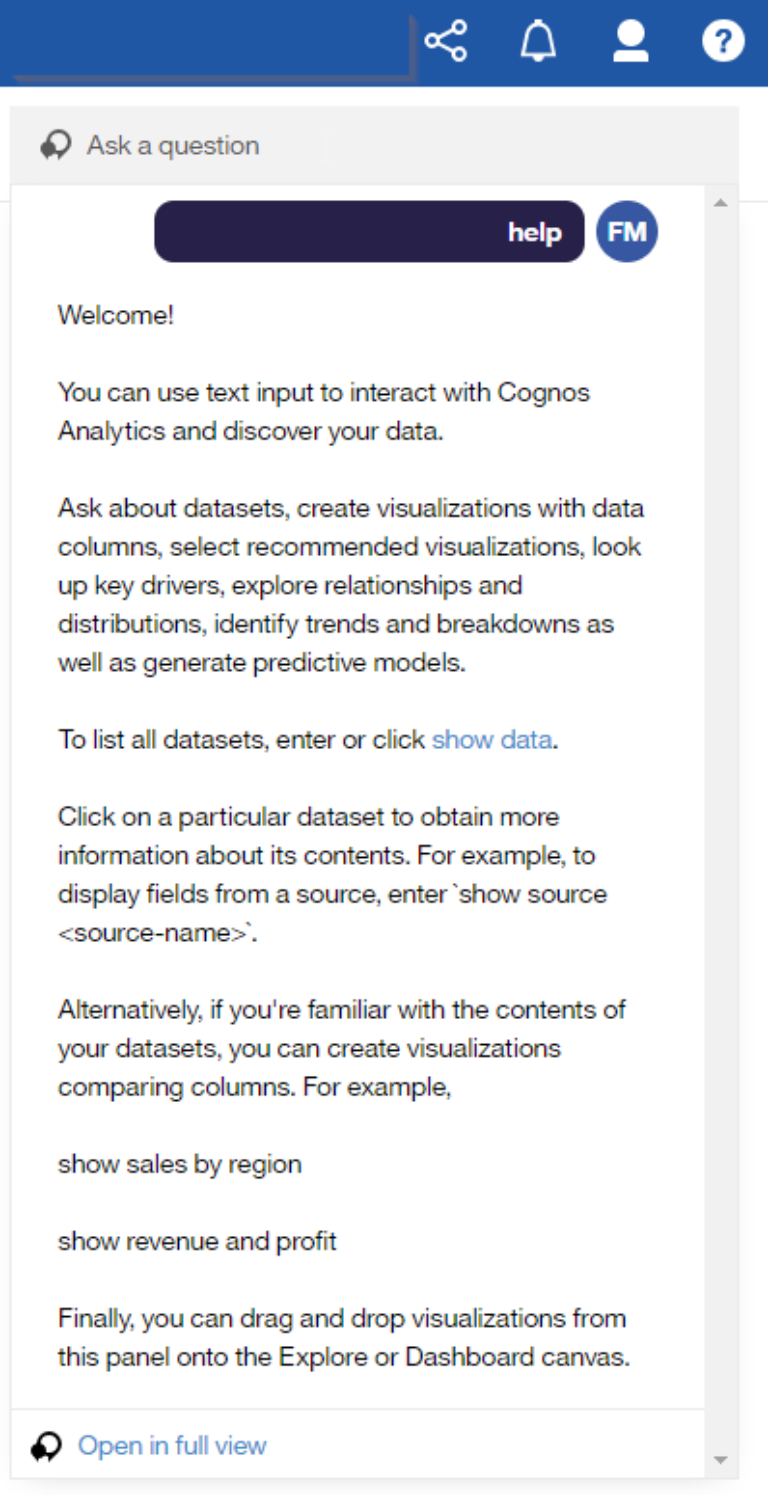Click the <source-name> example text

click(x=157, y=933)
